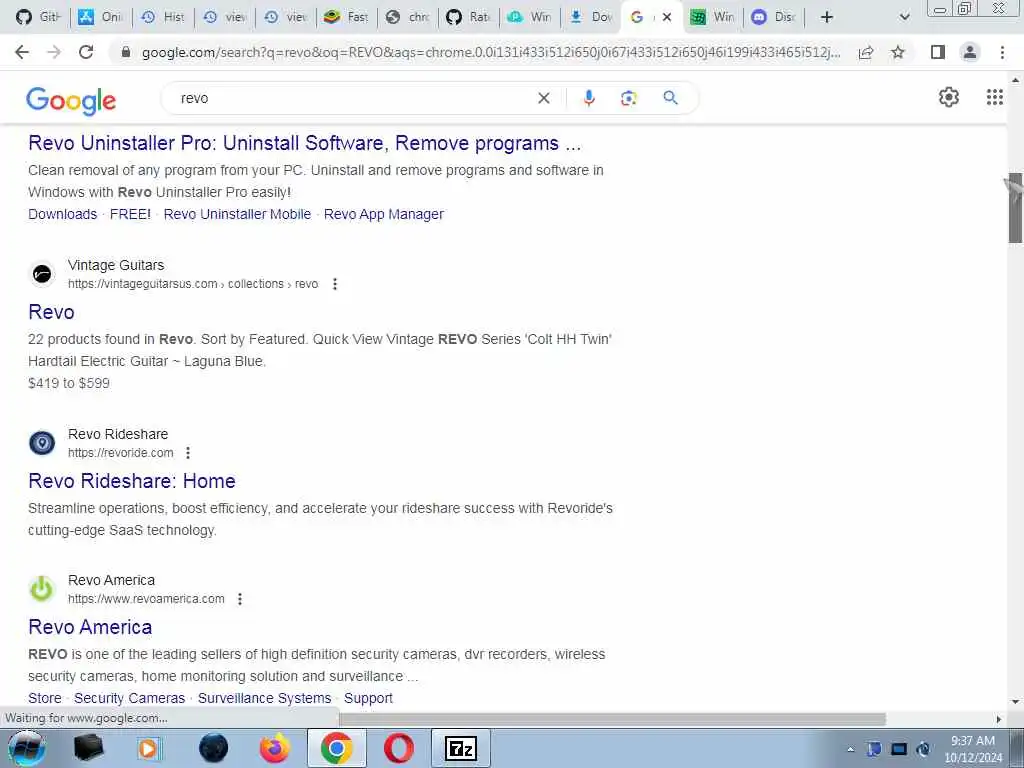Open a new browser tab
This screenshot has height=768, width=1024.
pyautogui.click(x=826, y=17)
